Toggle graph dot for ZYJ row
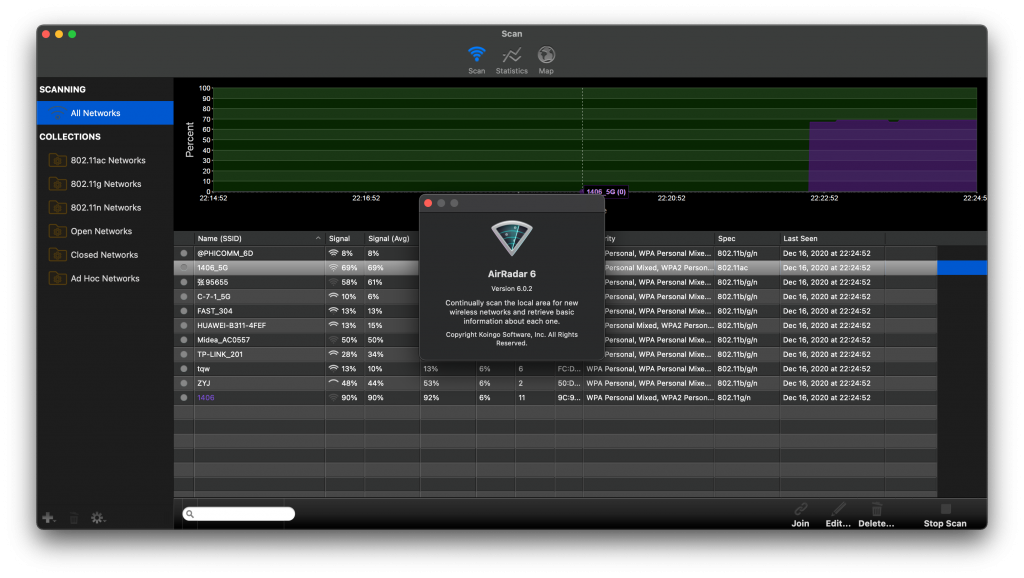1024x578 pixels. click(x=184, y=383)
